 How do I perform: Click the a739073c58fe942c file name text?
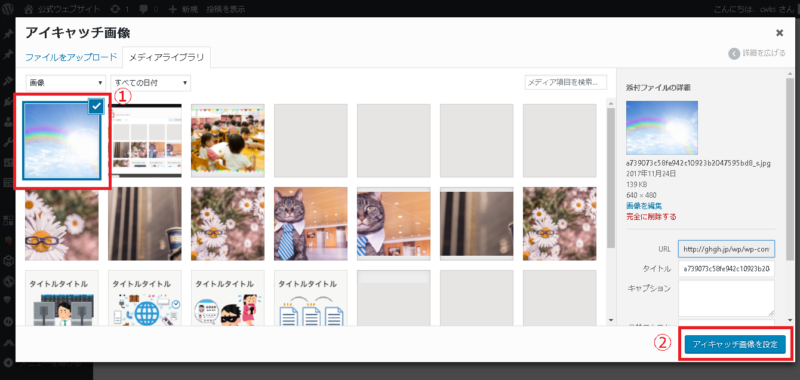pos(698,163)
